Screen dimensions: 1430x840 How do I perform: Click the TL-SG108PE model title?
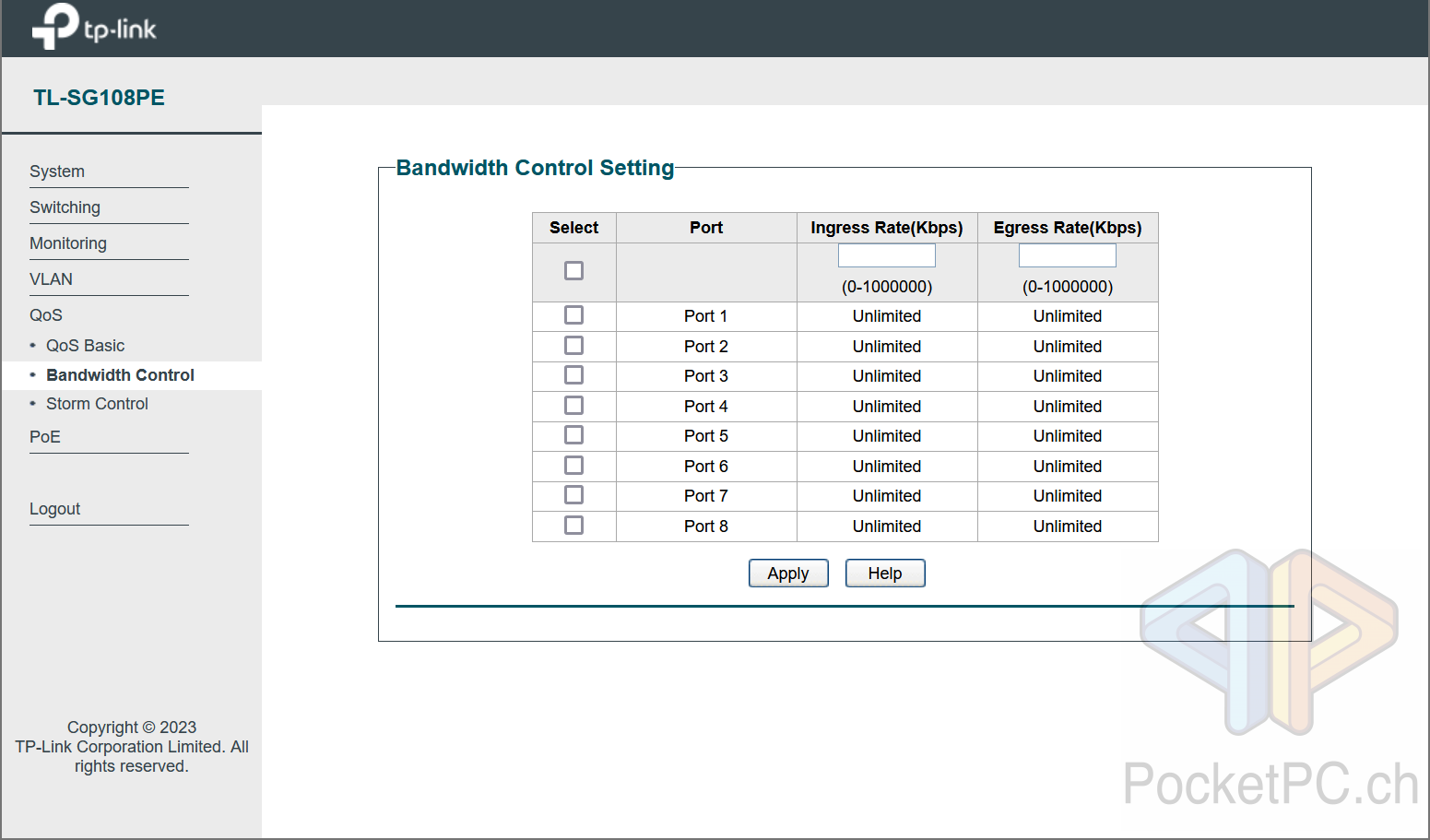tap(99, 98)
